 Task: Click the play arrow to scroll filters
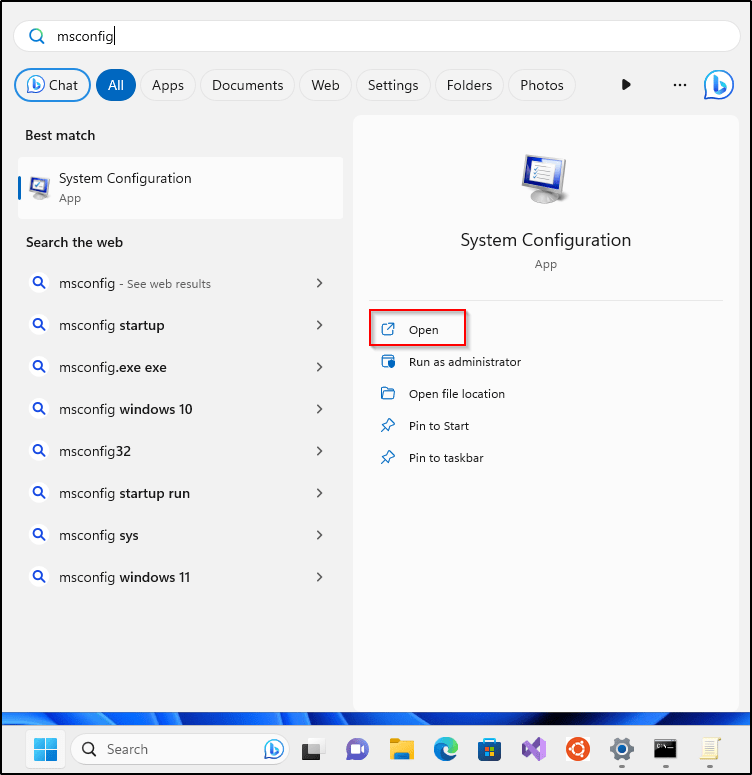[x=626, y=85]
